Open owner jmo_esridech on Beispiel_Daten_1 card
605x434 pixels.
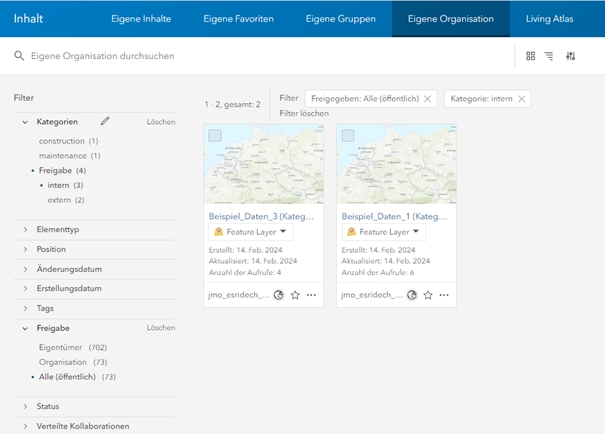372,295
